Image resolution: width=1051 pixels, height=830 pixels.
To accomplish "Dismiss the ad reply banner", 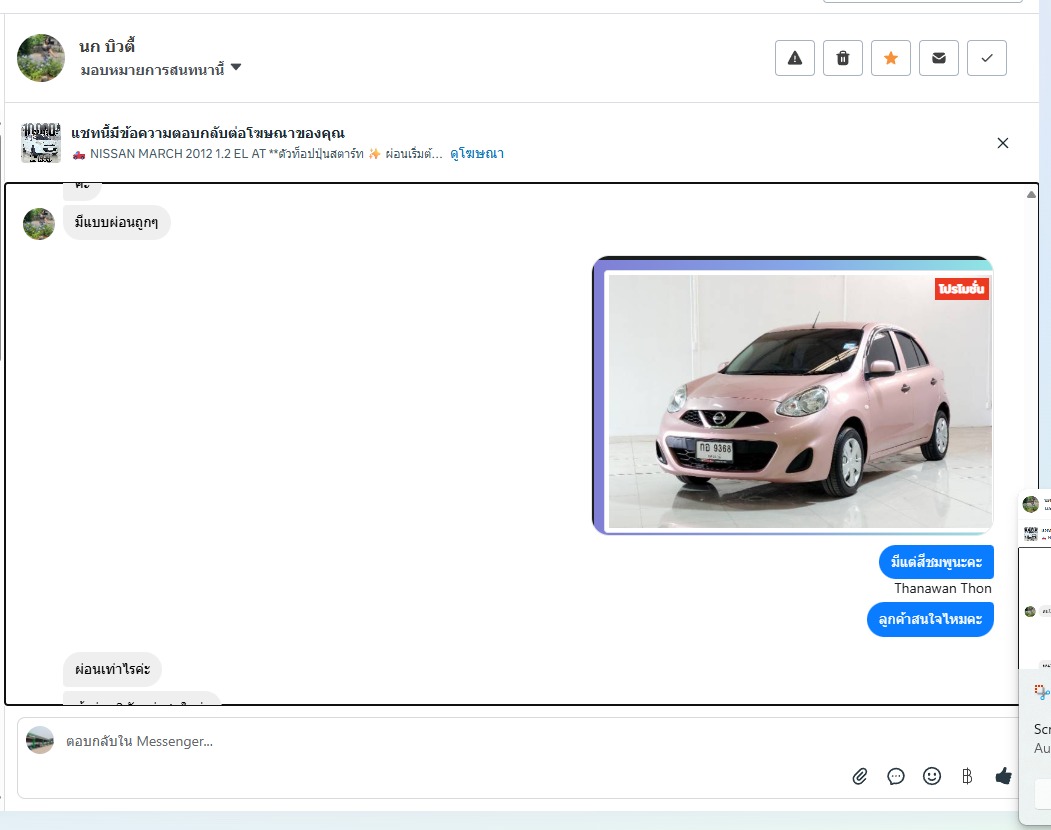I will [1003, 143].
